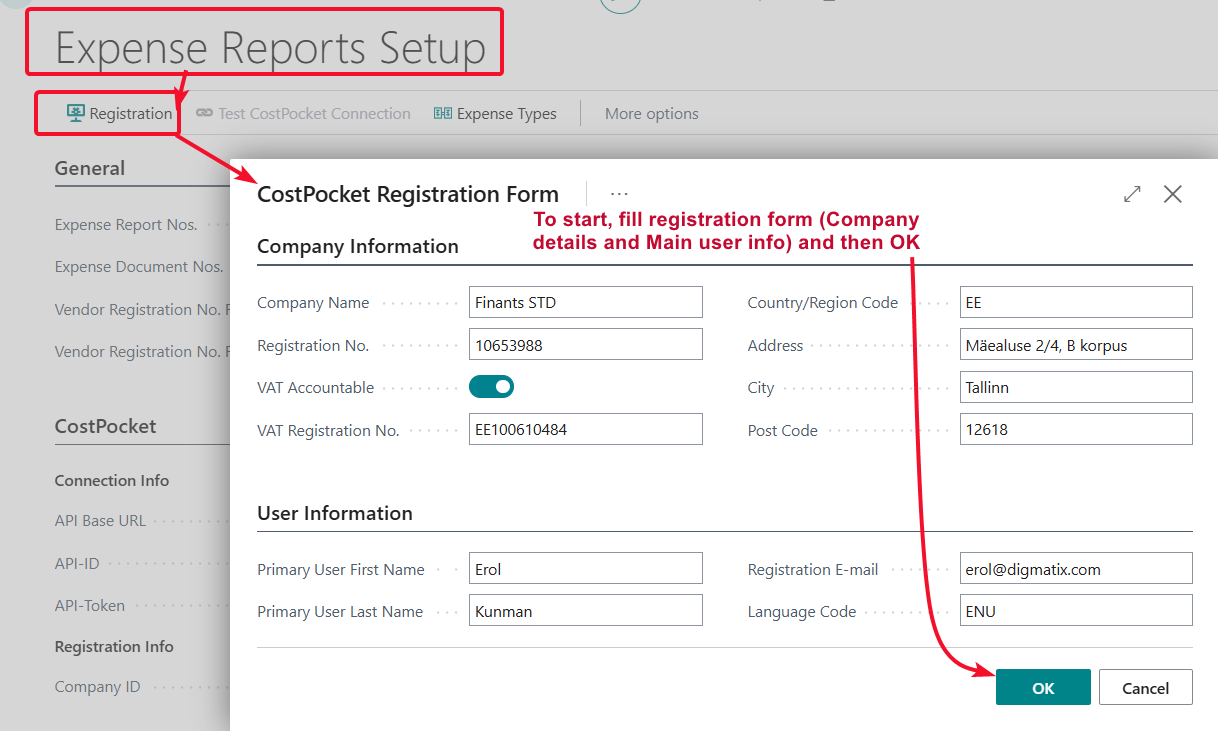Screen dimensions: 1218x731
Task: Edit the City field
Action: tap(1076, 387)
